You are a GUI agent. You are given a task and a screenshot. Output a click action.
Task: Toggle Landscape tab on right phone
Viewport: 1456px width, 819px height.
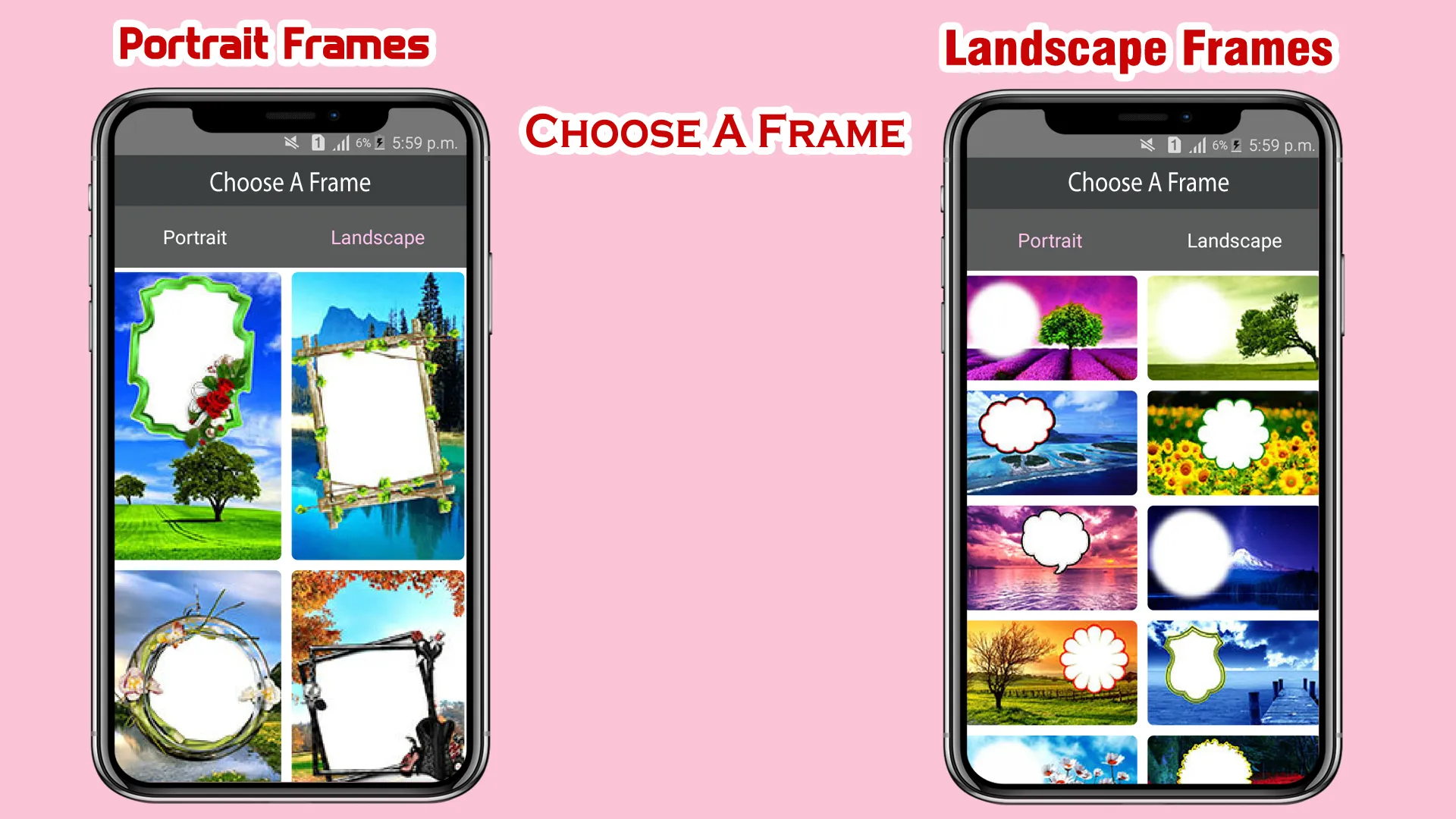point(1234,240)
